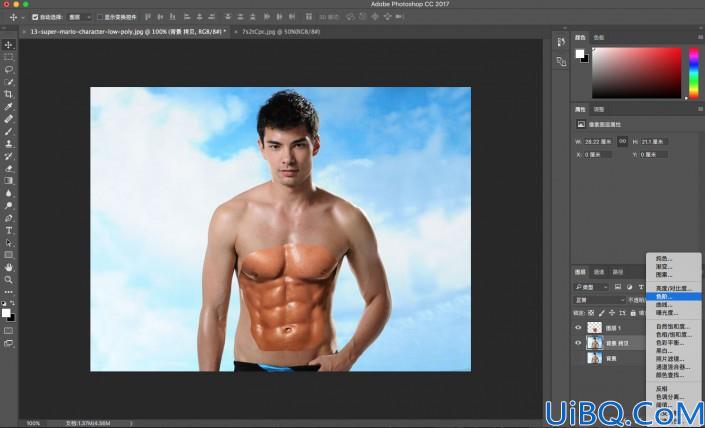Image resolution: width=705 pixels, height=428 pixels.
Task: Select the Gradient tool
Action: click(8, 181)
